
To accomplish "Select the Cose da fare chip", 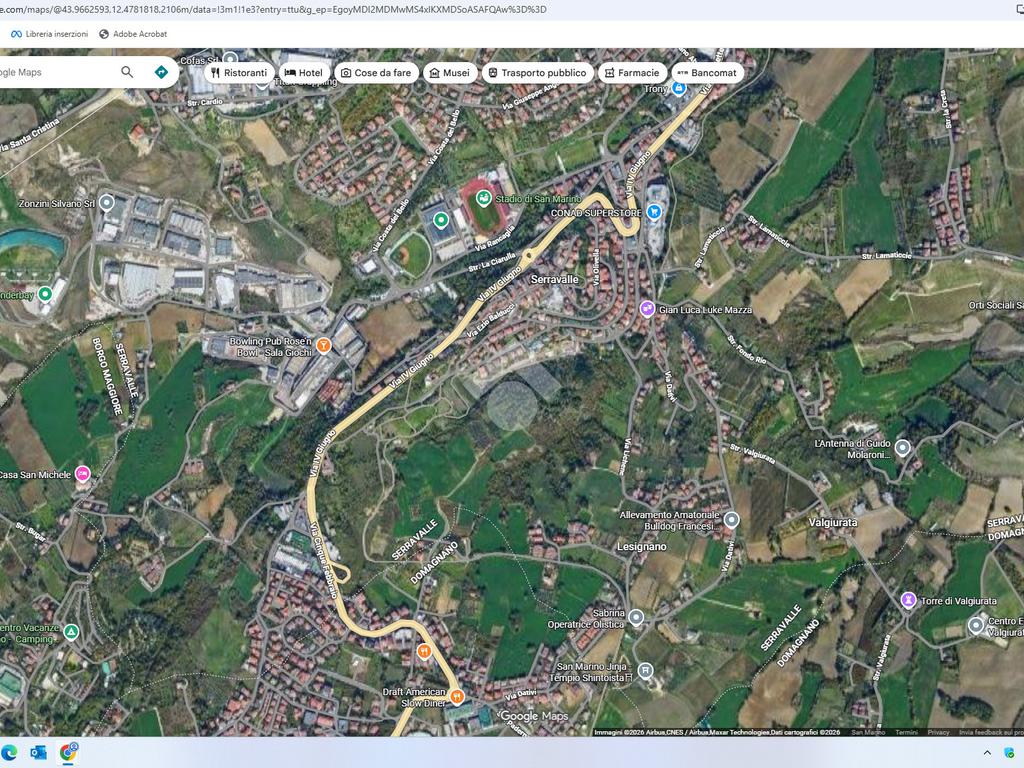I will [375, 73].
